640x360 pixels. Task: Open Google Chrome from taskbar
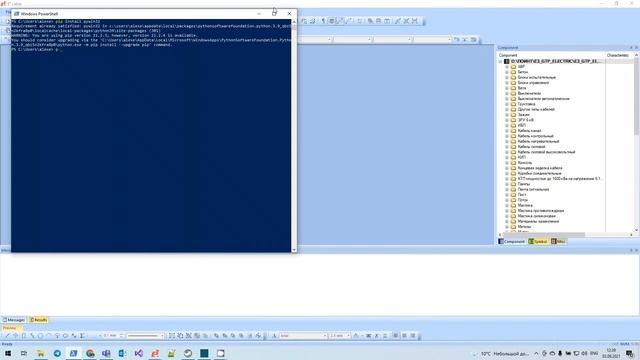(x=90, y=353)
